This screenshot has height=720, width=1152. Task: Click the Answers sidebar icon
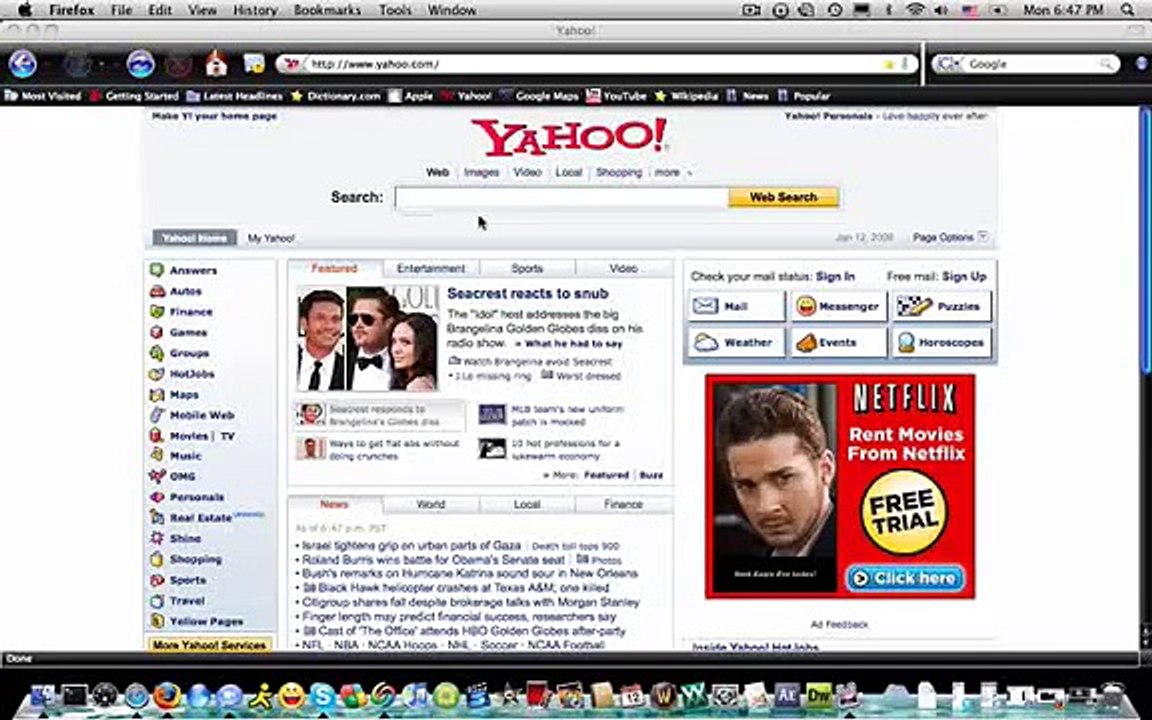(156, 270)
